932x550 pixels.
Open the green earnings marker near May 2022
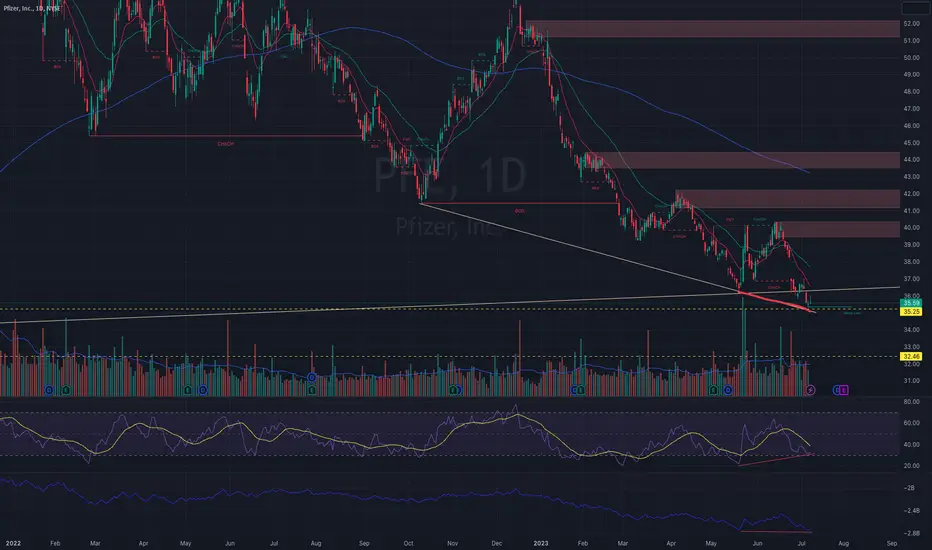pyautogui.click(x=188, y=390)
